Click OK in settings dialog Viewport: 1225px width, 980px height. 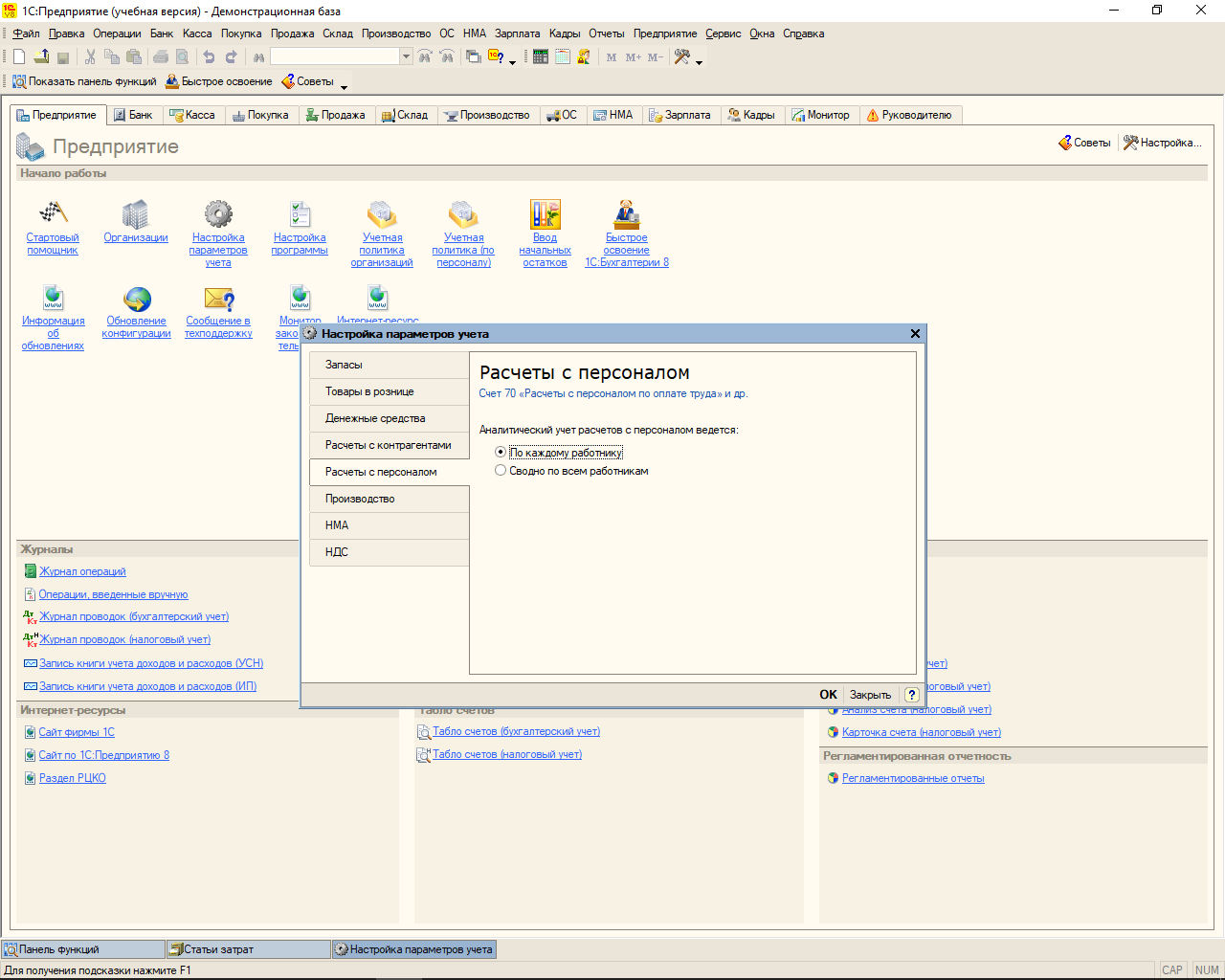pos(828,695)
